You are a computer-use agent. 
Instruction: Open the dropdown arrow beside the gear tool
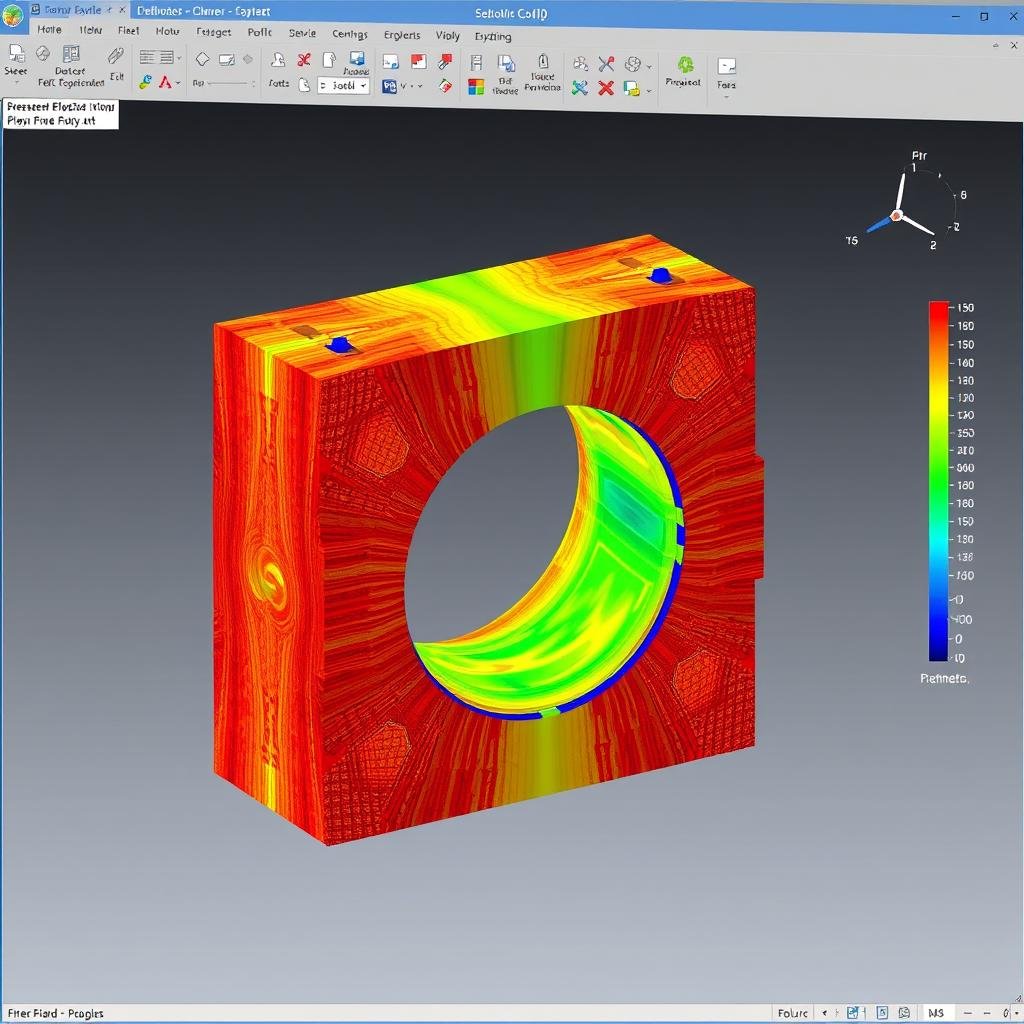[650, 65]
